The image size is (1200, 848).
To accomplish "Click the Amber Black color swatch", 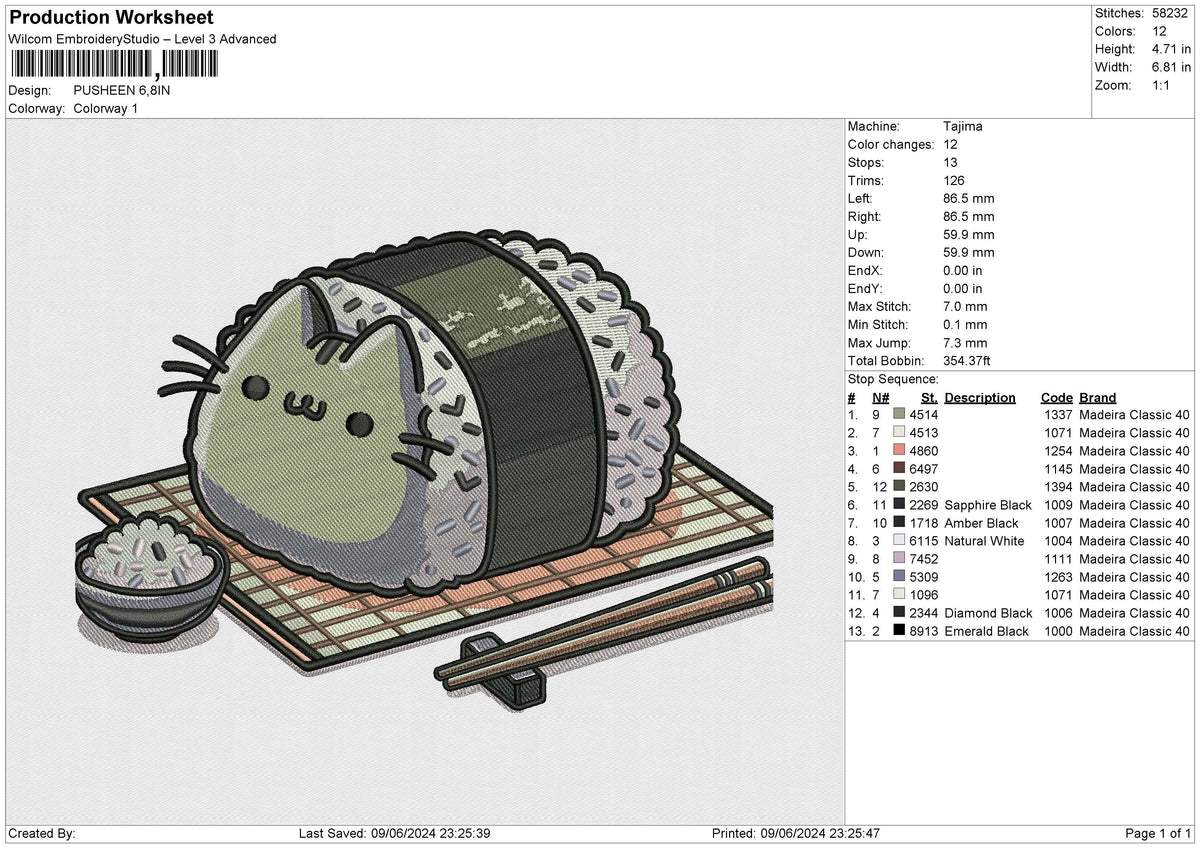I will [899, 523].
